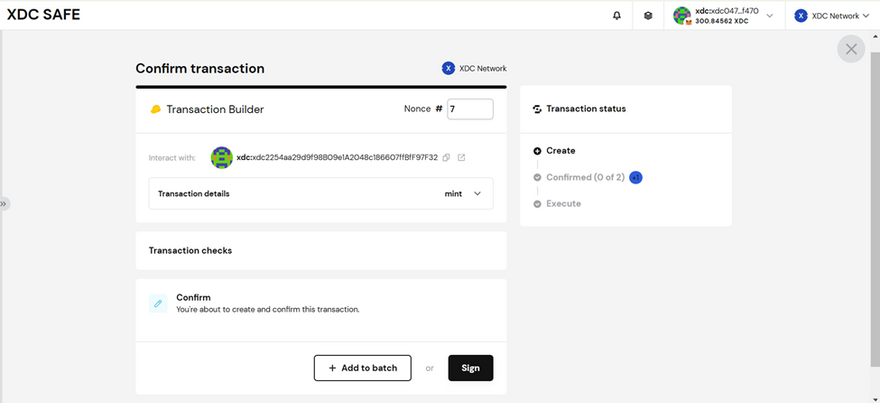Click the Add to batch button
This screenshot has height=403, width=880.
(x=363, y=368)
